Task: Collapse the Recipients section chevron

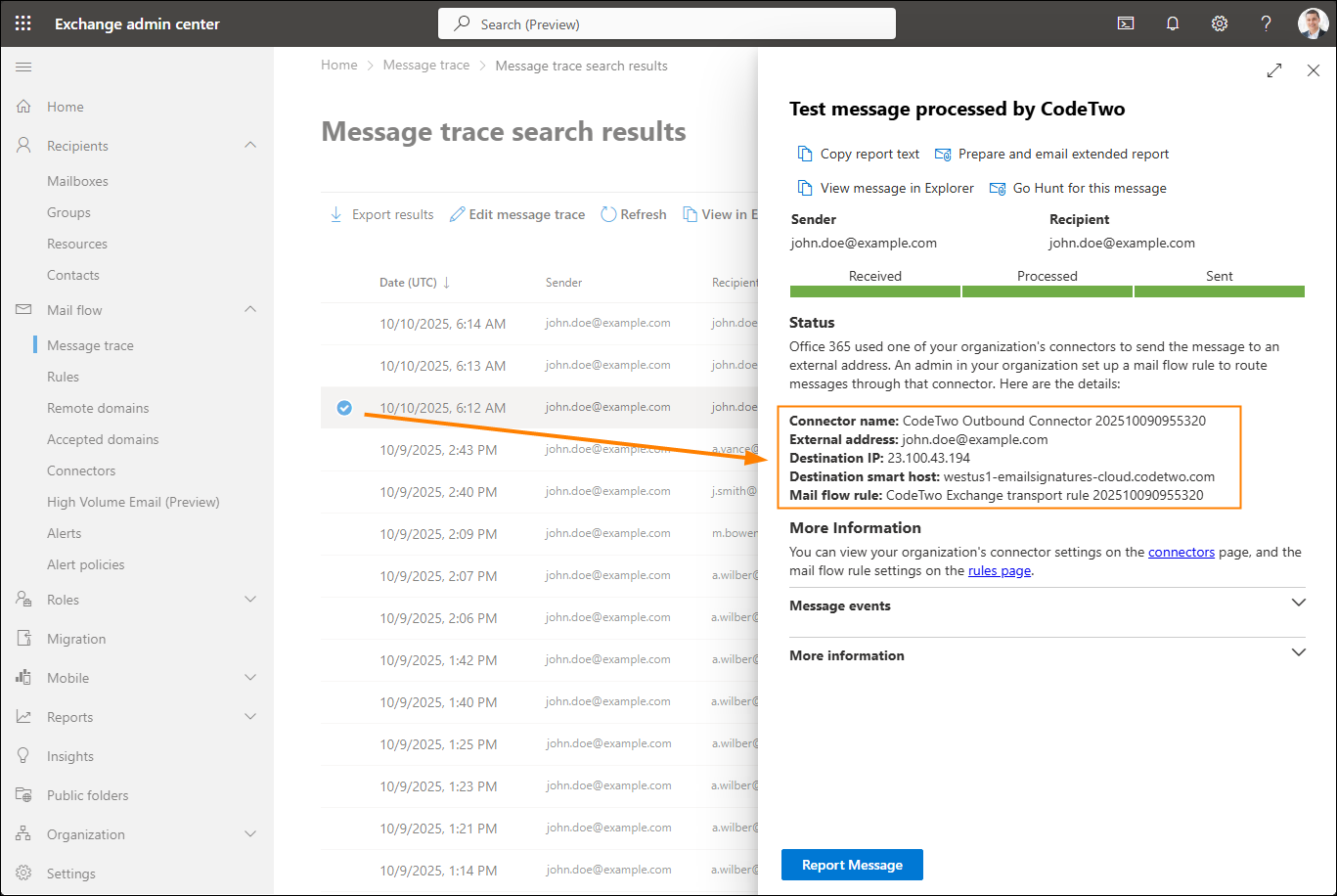Action: 250,145
